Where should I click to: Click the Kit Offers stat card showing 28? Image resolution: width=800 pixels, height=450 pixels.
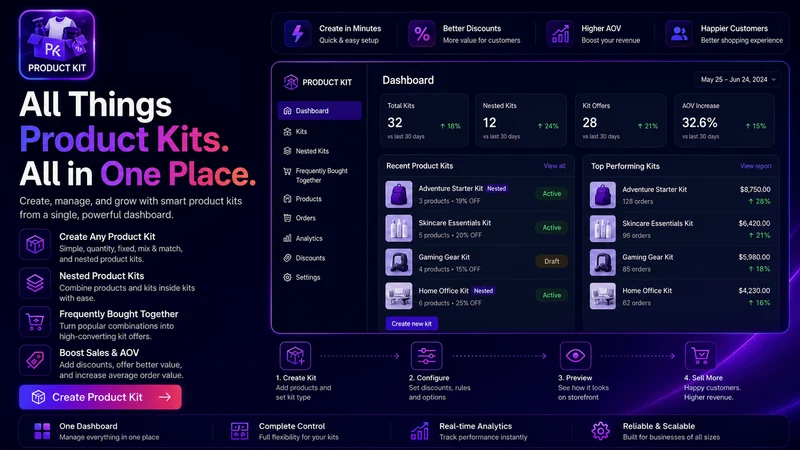pyautogui.click(x=620, y=120)
